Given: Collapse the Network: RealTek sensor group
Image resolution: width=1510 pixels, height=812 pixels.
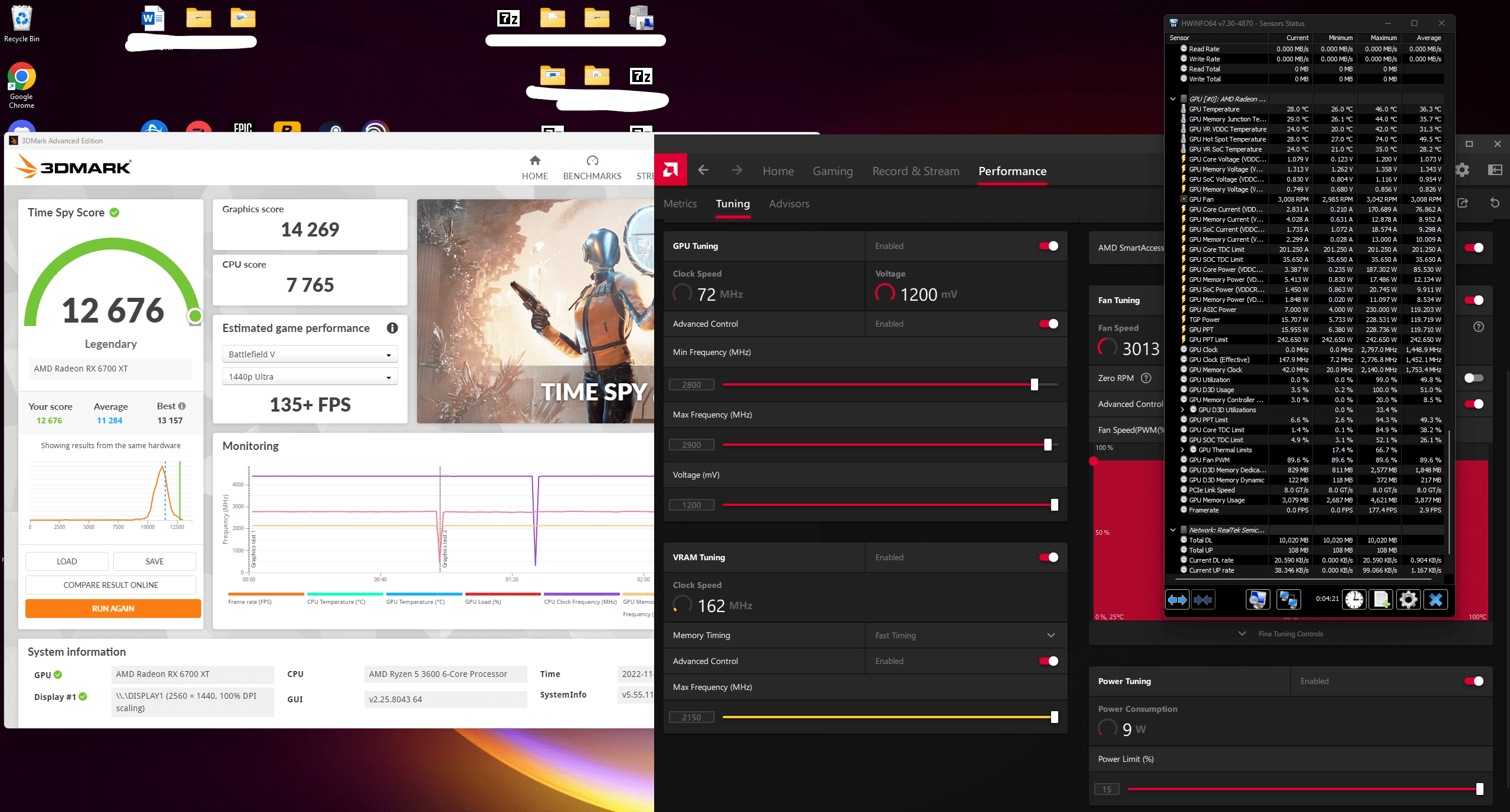Looking at the screenshot, I should [1173, 530].
